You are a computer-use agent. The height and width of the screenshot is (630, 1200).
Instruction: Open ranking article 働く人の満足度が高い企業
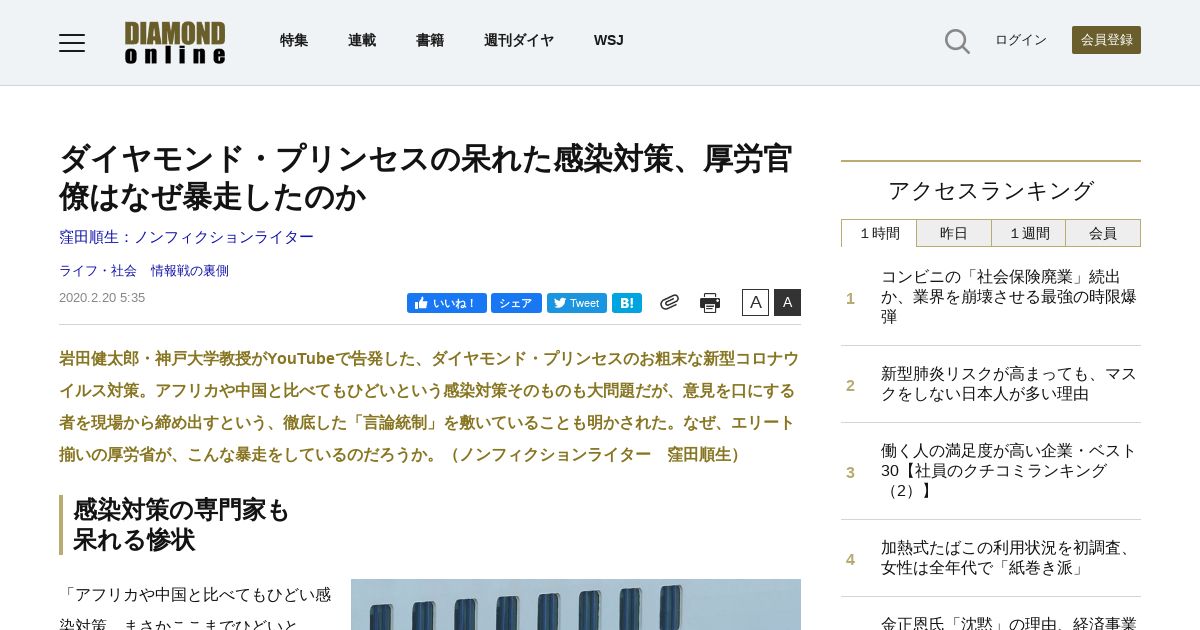(1009, 471)
